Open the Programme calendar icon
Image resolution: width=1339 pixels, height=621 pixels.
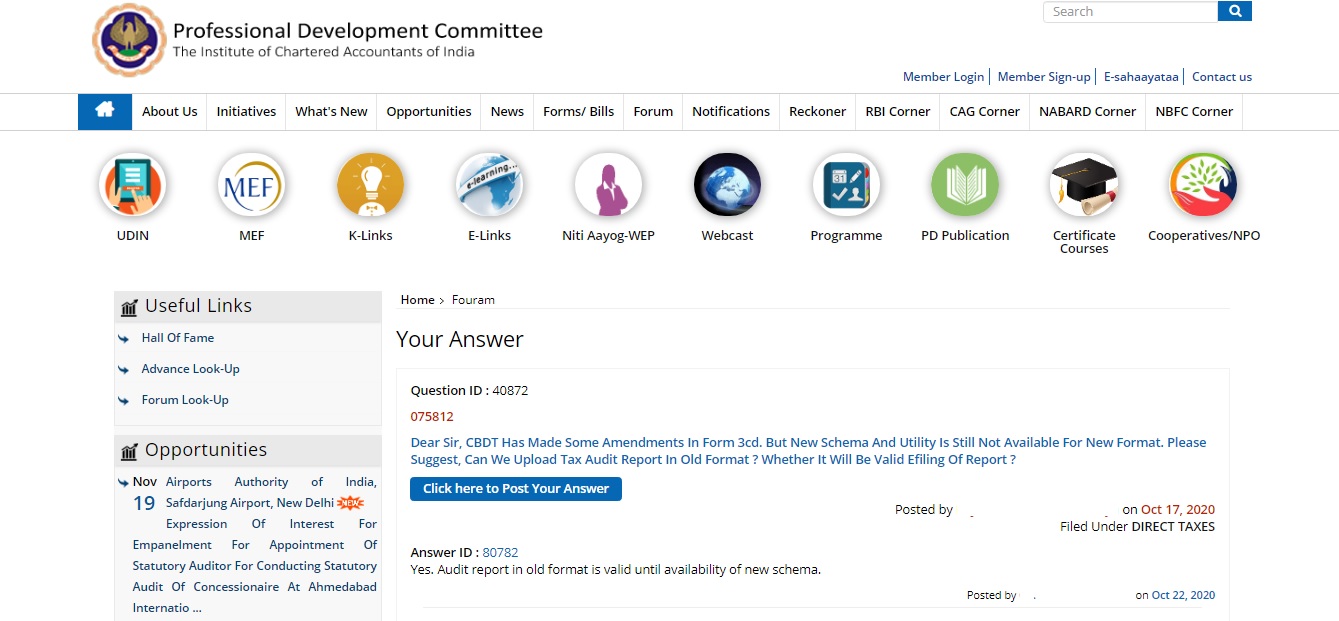click(846, 186)
